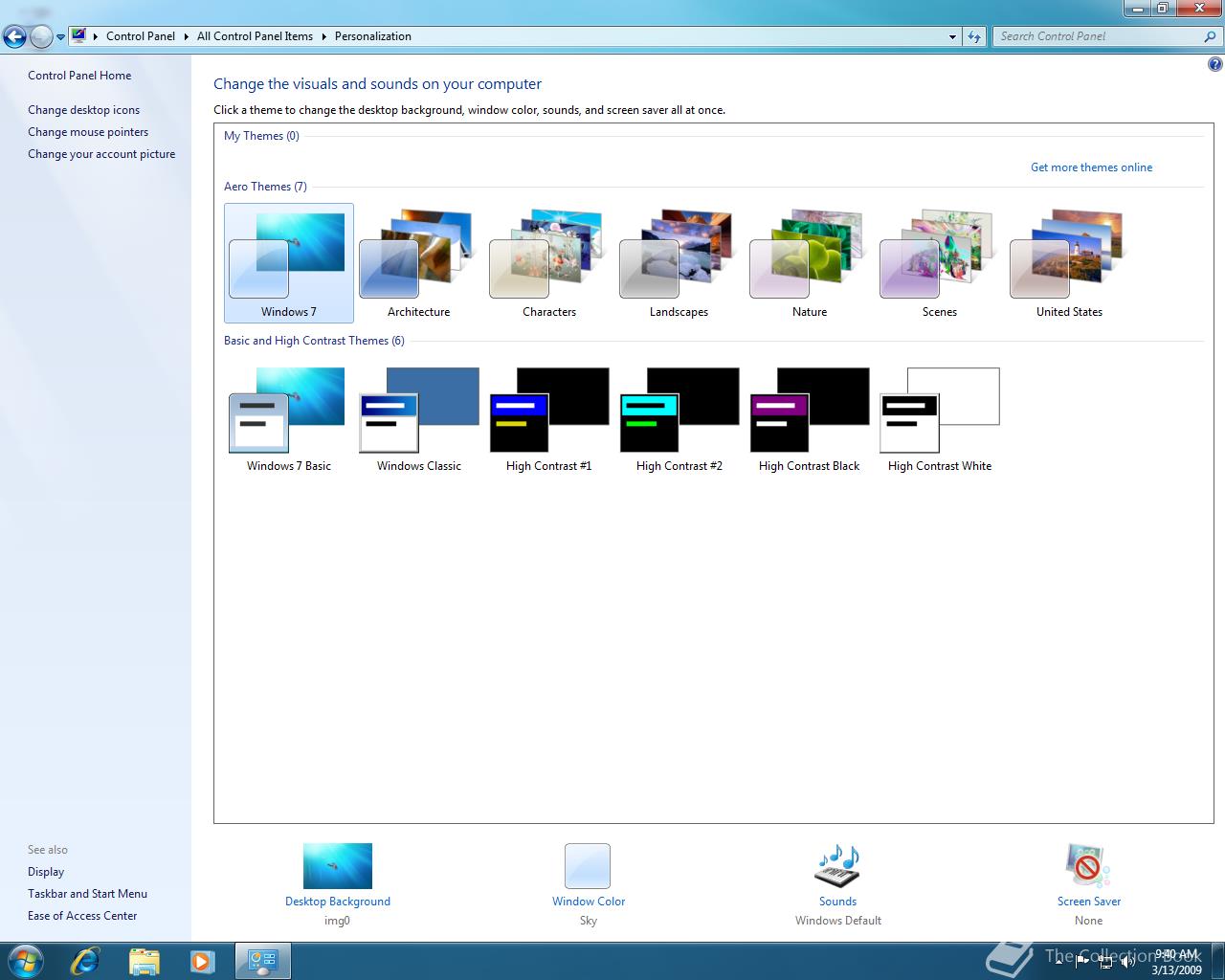Viewport: 1225px width, 980px height.
Task: Click the Aero Themes (7) group header
Action: [x=265, y=187]
